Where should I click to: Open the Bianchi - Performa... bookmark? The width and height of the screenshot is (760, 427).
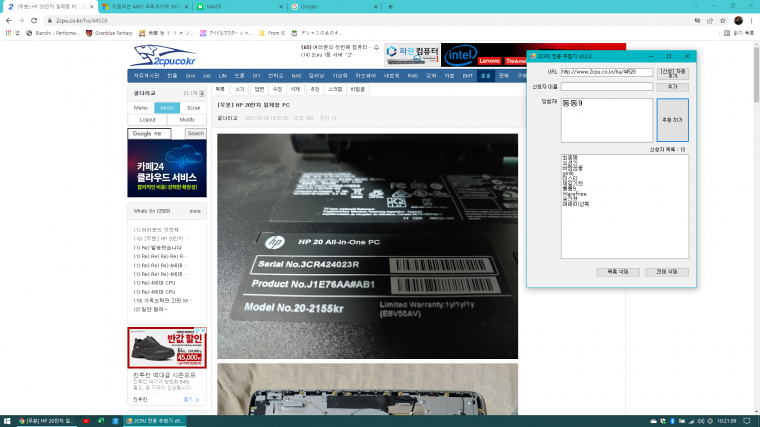click(52, 33)
